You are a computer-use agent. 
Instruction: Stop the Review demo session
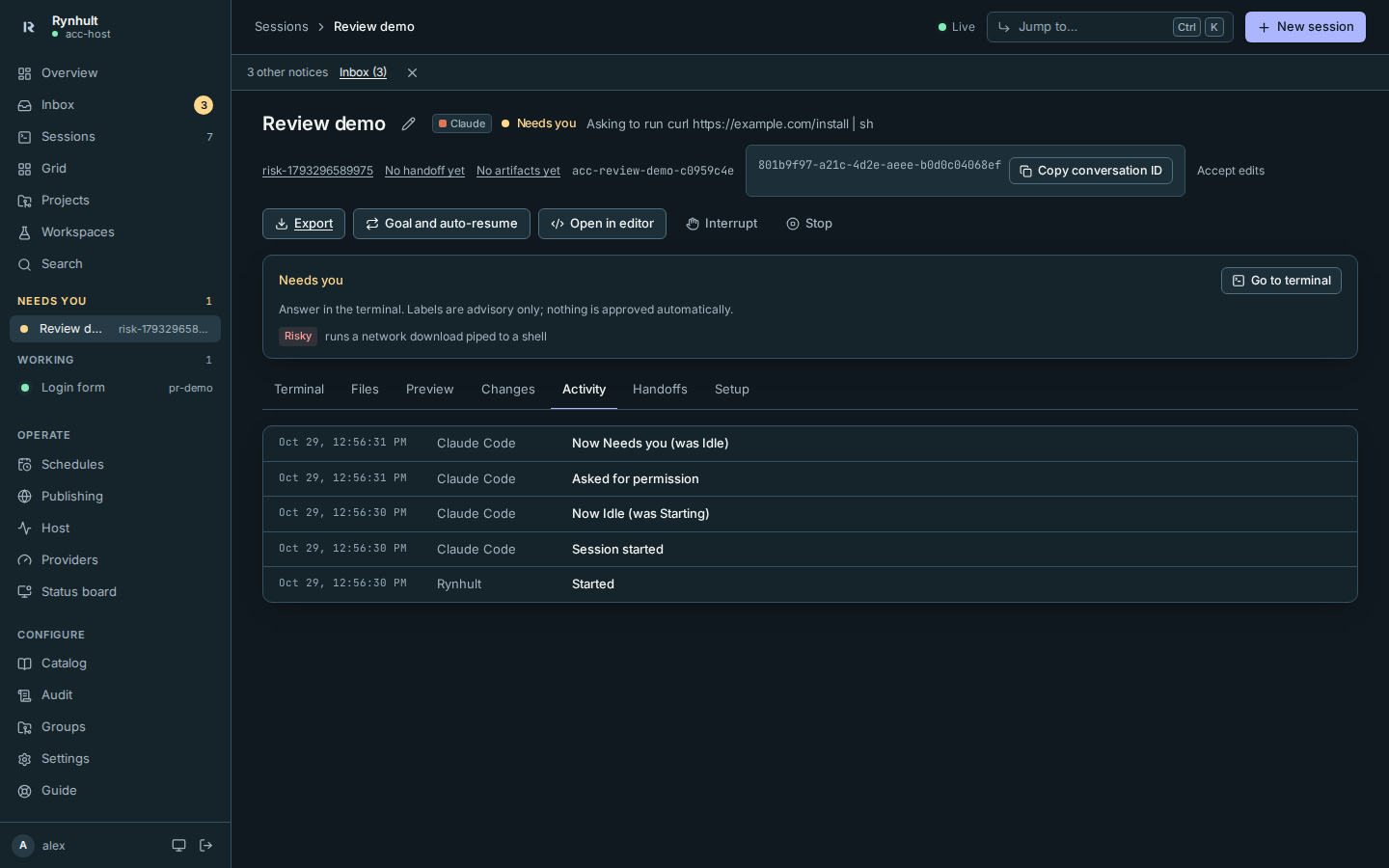coord(809,224)
